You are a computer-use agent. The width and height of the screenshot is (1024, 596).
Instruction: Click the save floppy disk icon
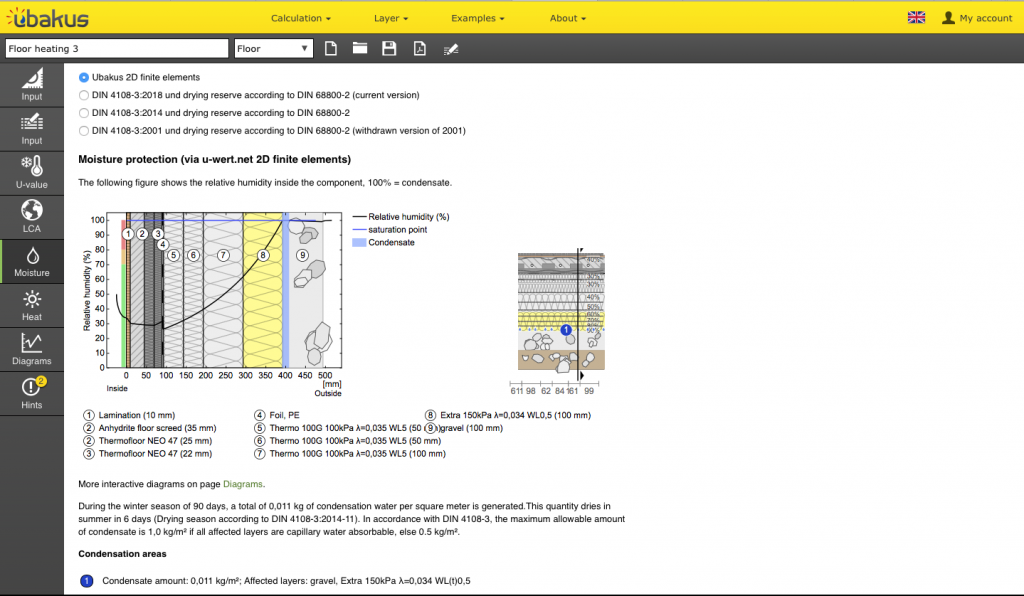[389, 48]
